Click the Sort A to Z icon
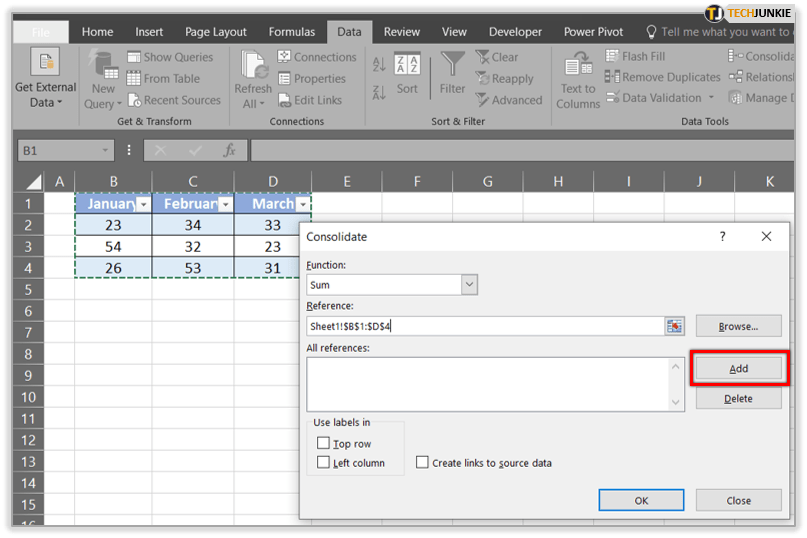Screen dimensions: 807x538 (x=379, y=65)
